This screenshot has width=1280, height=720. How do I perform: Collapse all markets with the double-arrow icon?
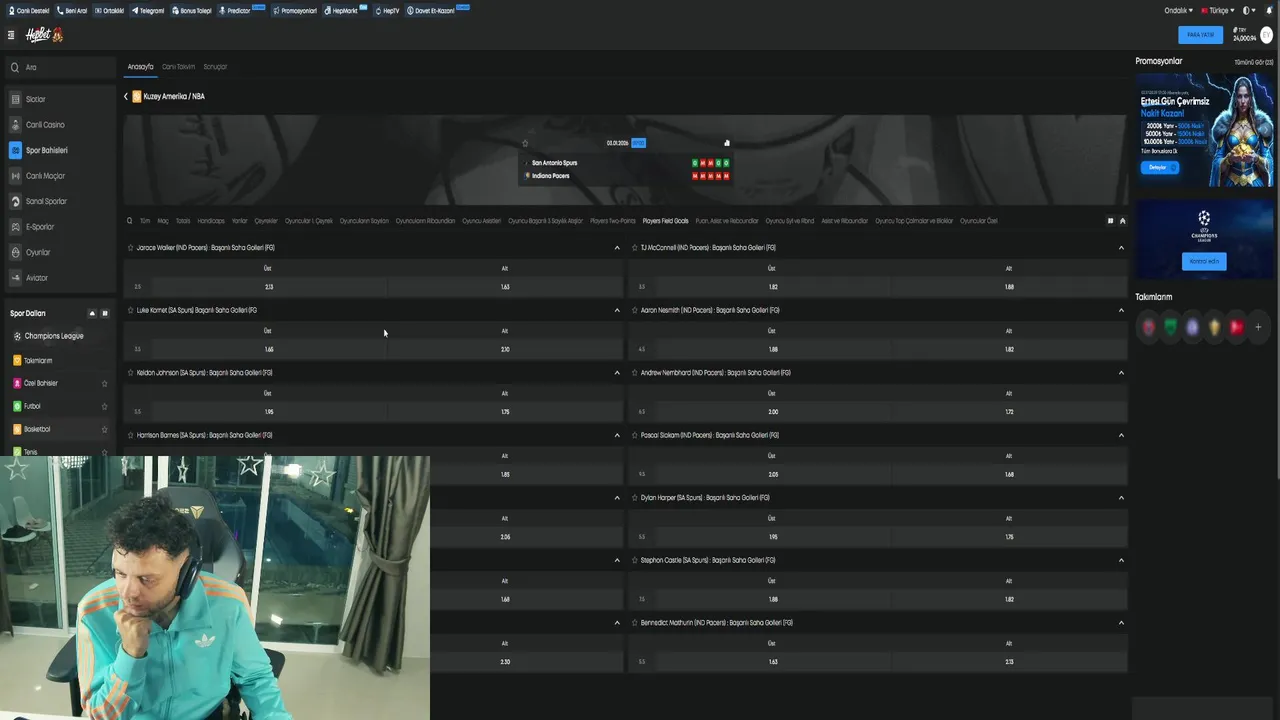pos(1122,221)
